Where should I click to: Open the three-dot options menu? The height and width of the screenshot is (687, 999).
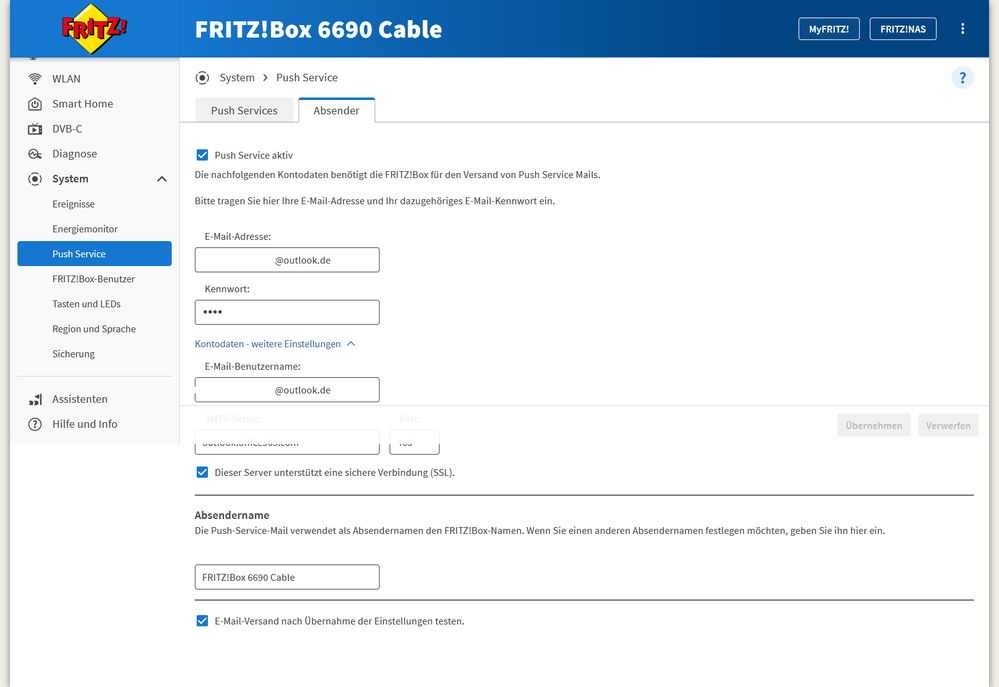click(963, 29)
